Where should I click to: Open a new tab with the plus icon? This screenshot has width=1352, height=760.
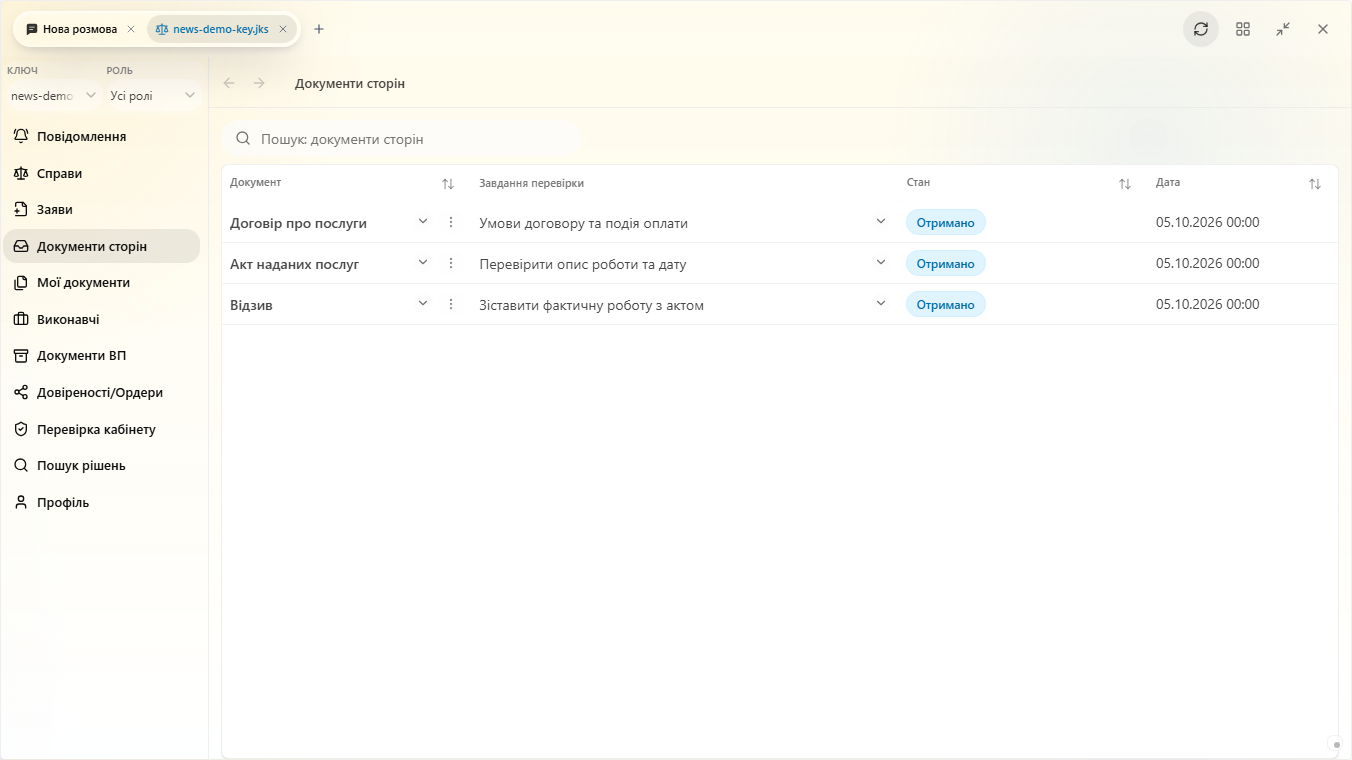(319, 29)
